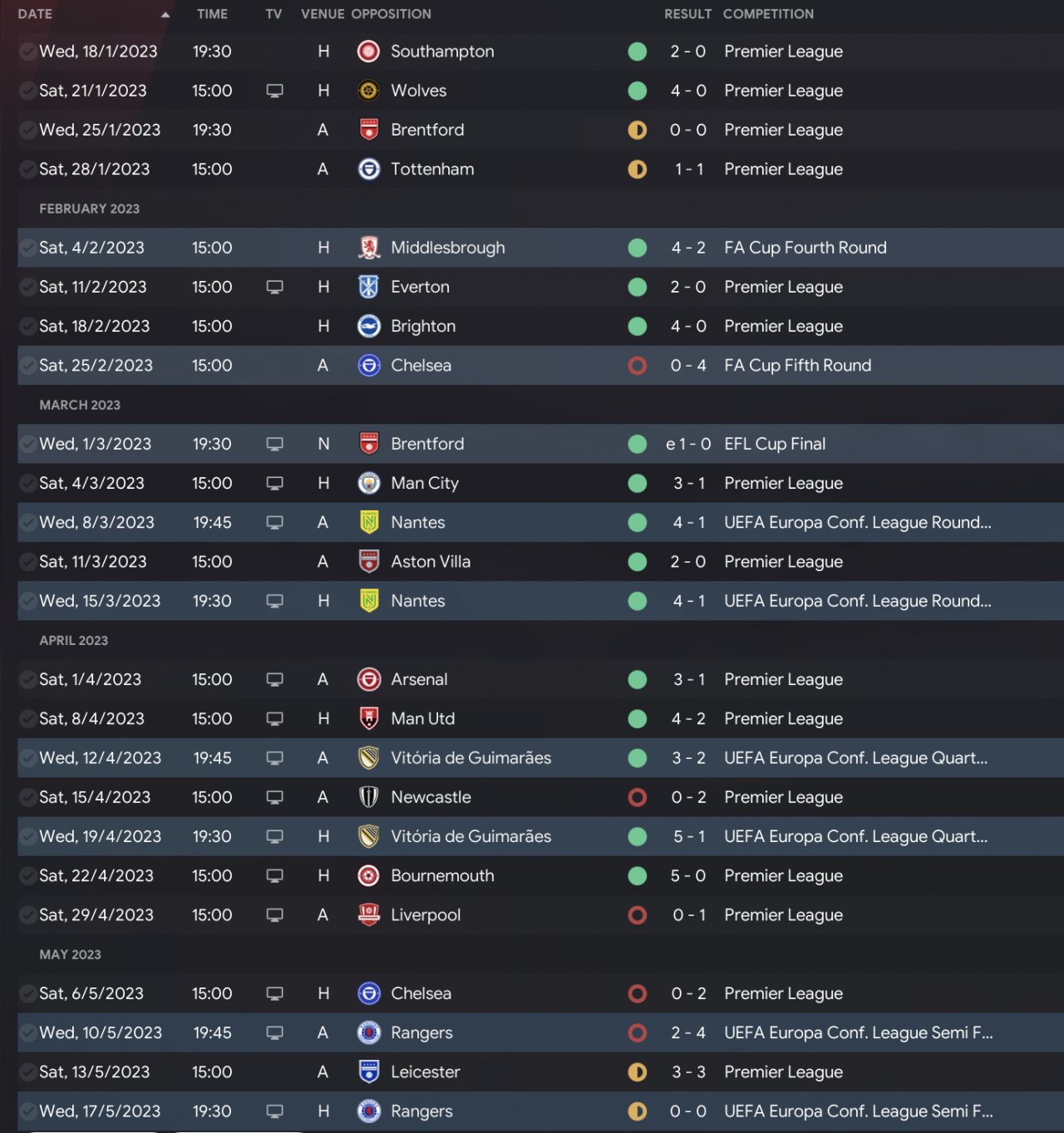Open the 3 - 1 result against Arsenal
The image size is (1064, 1133).
tap(688, 680)
